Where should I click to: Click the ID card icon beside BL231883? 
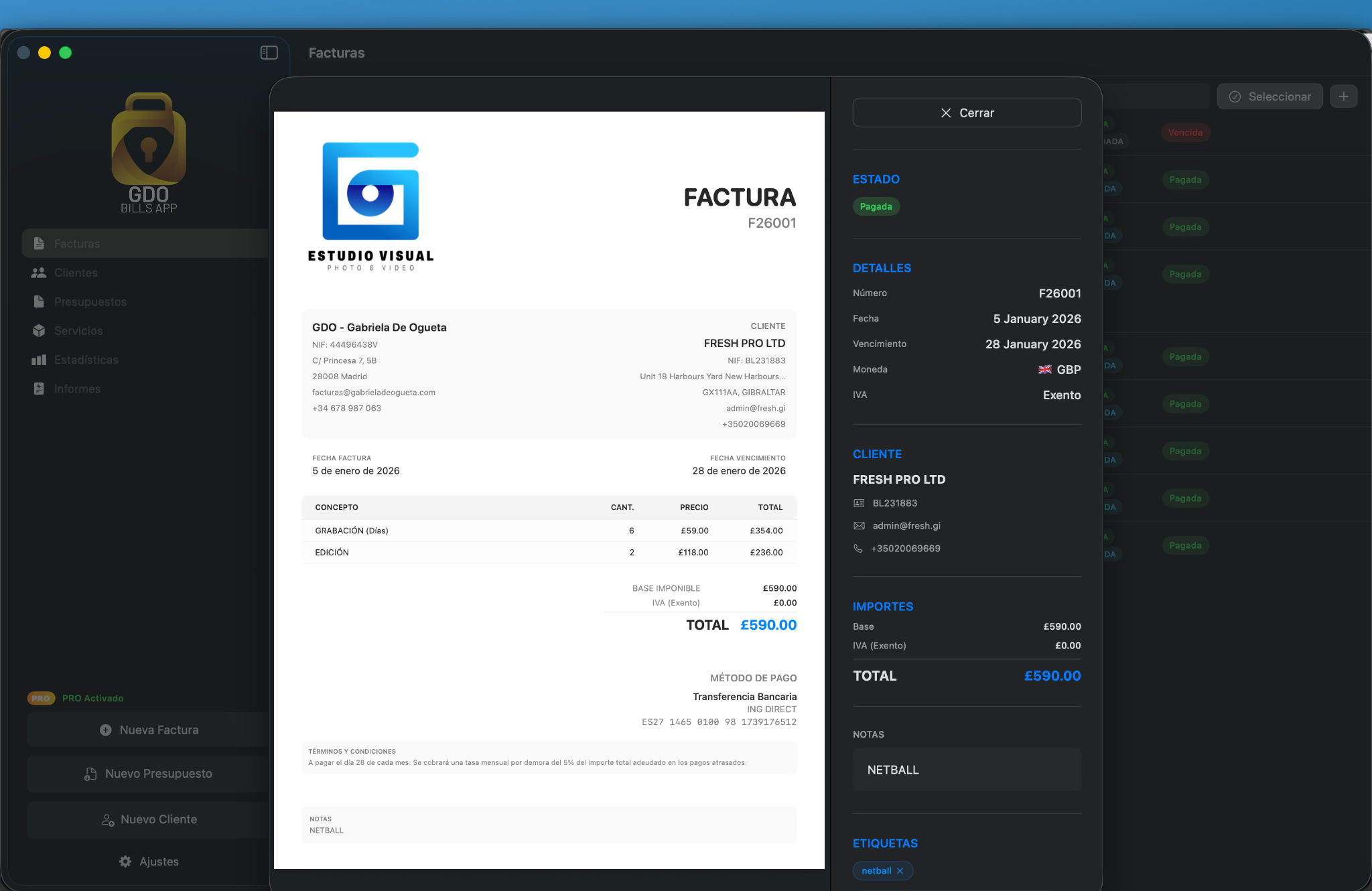[x=859, y=503]
